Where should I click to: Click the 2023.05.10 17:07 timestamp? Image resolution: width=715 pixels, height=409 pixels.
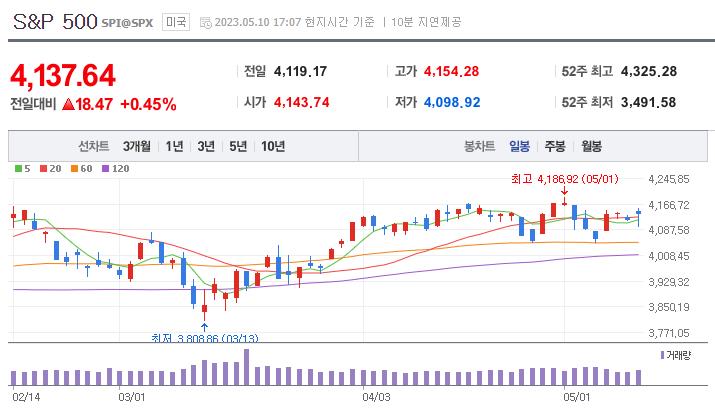pyautogui.click(x=258, y=22)
